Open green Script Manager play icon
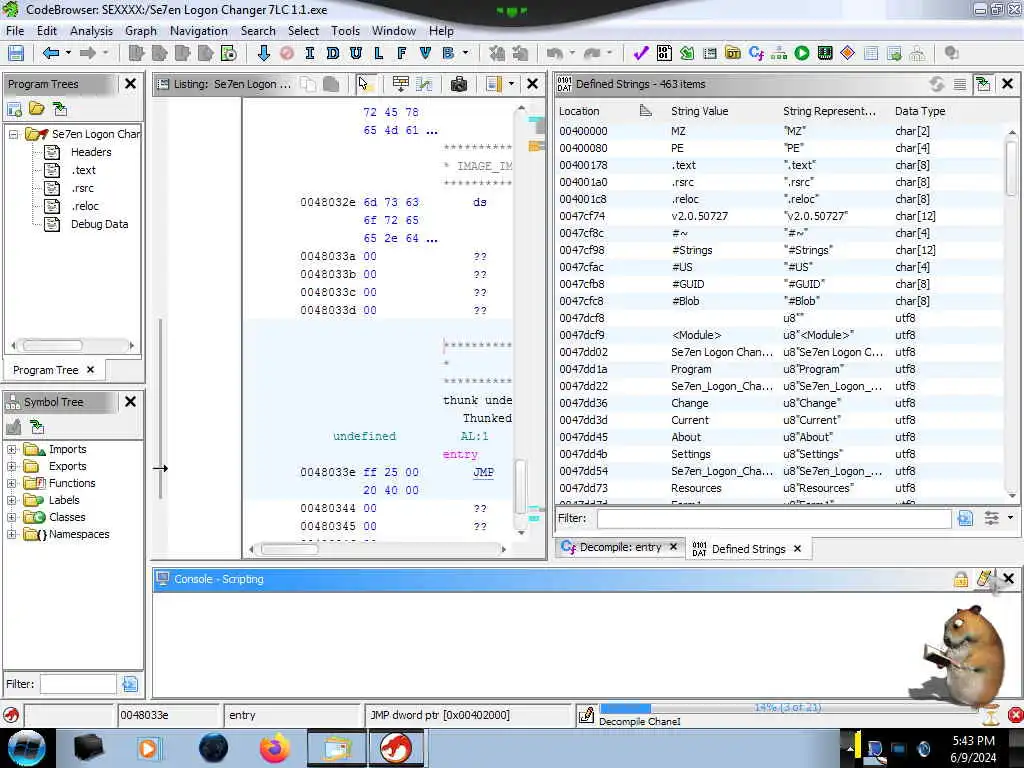 (802, 54)
